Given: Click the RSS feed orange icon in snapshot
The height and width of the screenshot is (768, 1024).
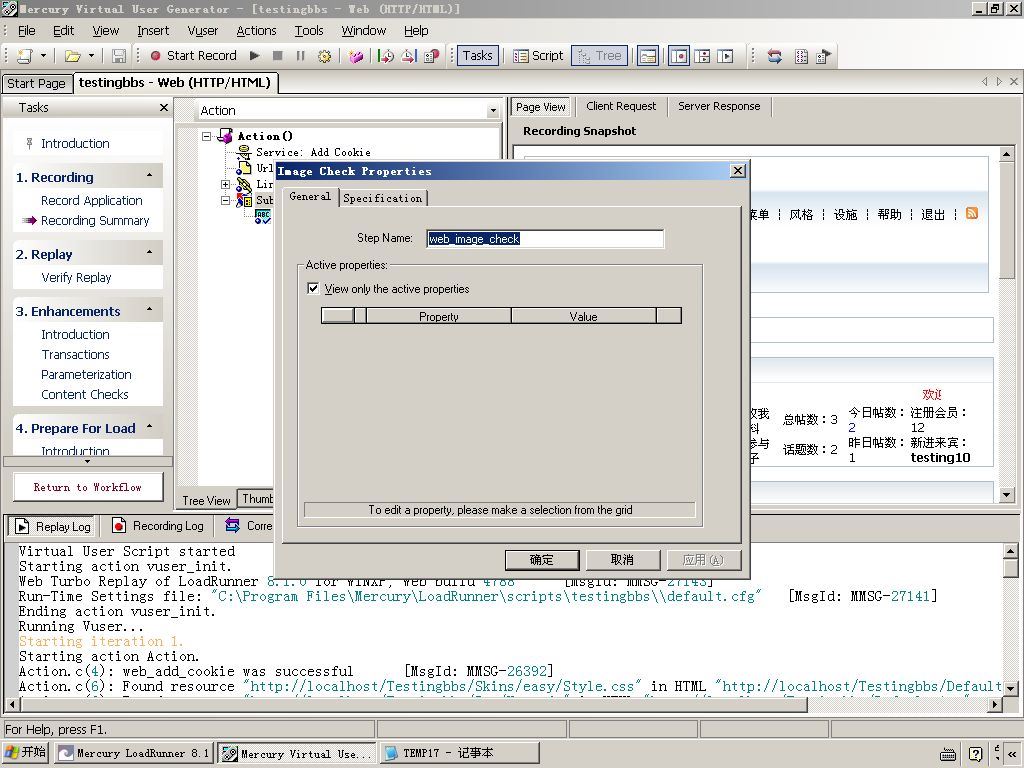Looking at the screenshot, I should (972, 214).
